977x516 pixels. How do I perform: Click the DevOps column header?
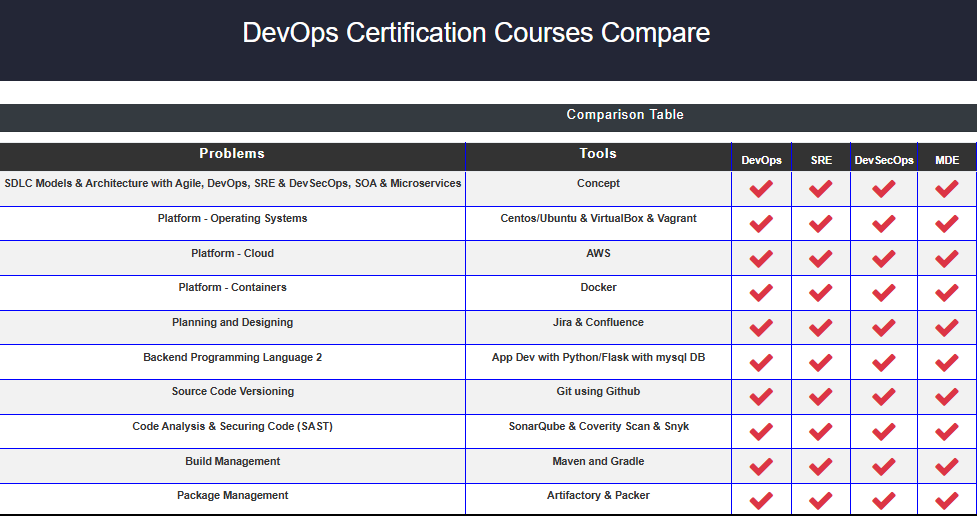pyautogui.click(x=761, y=160)
